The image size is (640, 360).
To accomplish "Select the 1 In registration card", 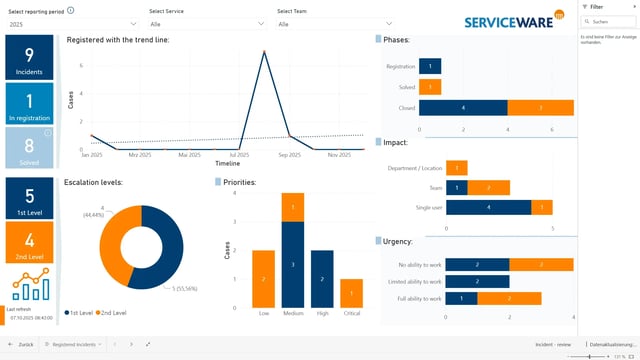I will coord(29,103).
